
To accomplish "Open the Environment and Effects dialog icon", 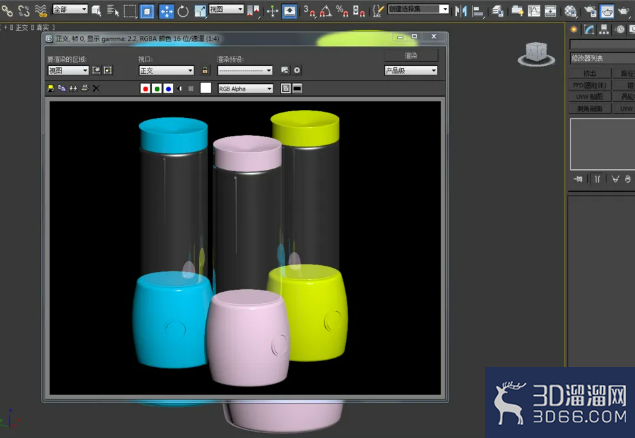I will (x=297, y=70).
